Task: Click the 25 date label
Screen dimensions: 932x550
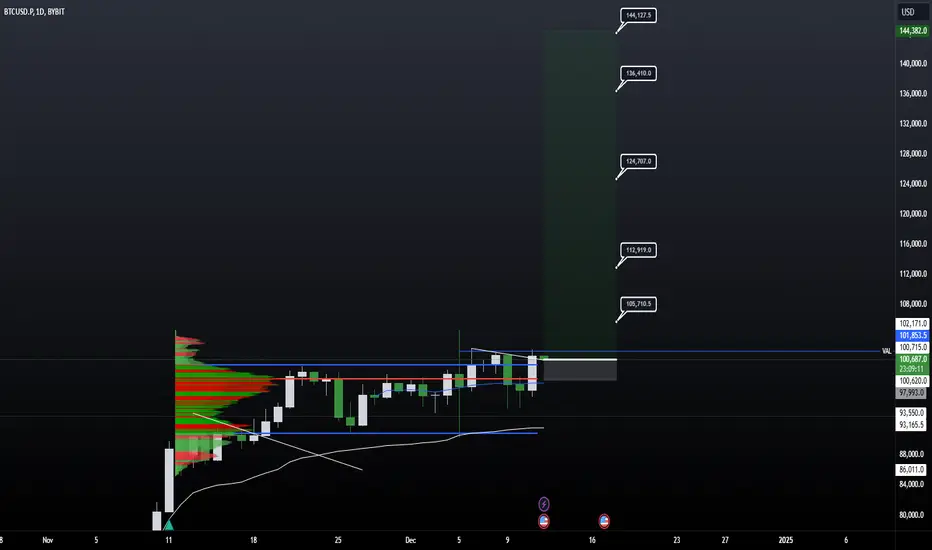Action: pyautogui.click(x=338, y=540)
